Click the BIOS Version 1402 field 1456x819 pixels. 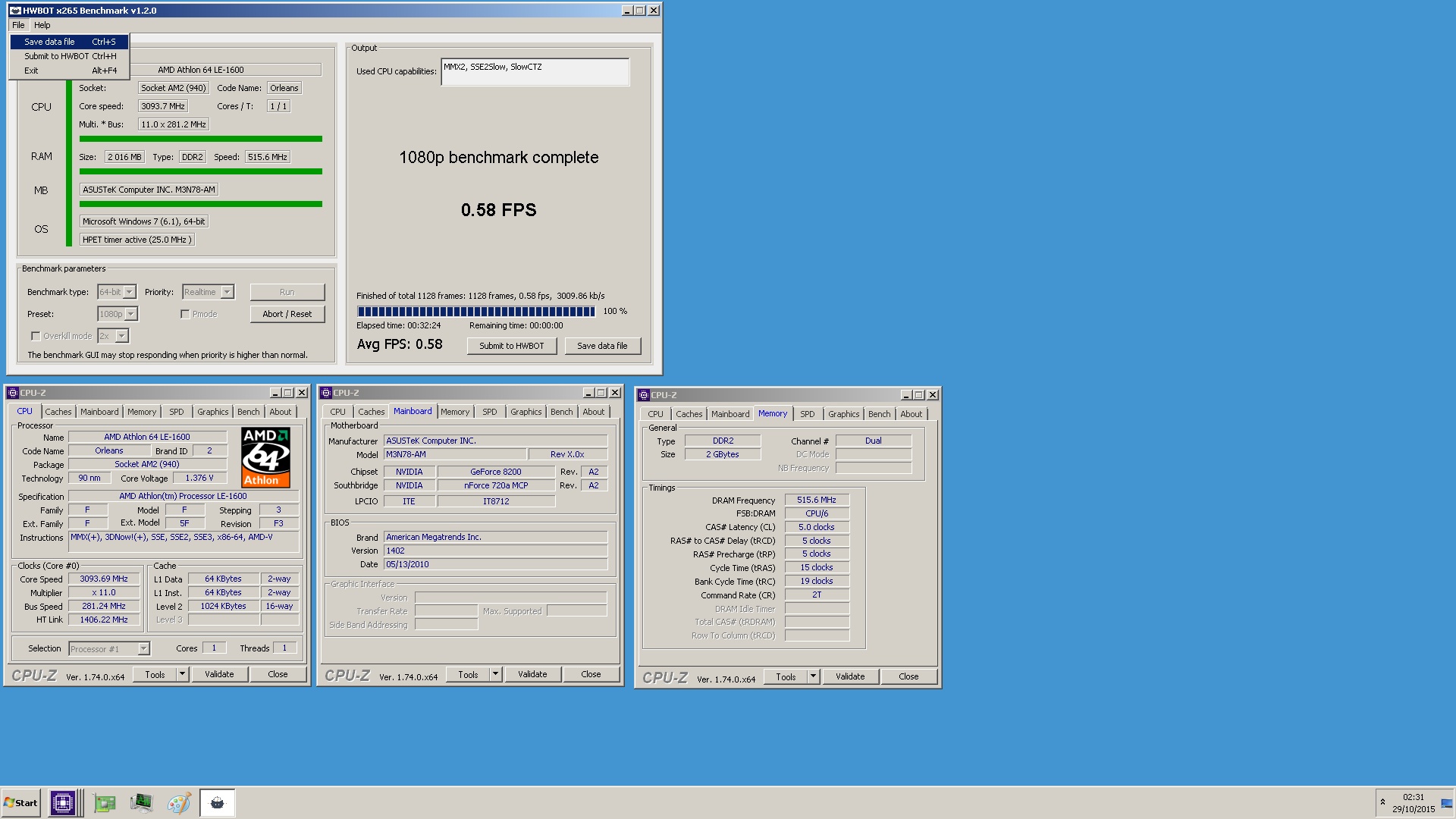click(x=496, y=551)
